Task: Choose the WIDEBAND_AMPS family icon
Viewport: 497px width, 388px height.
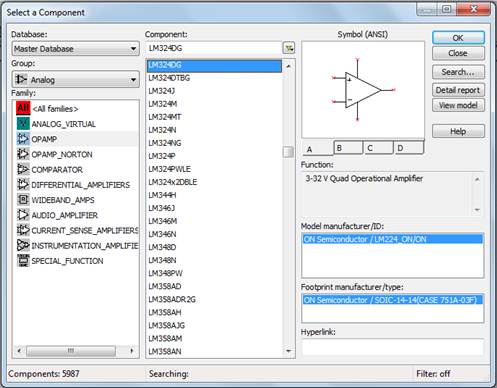Action: pos(23,200)
